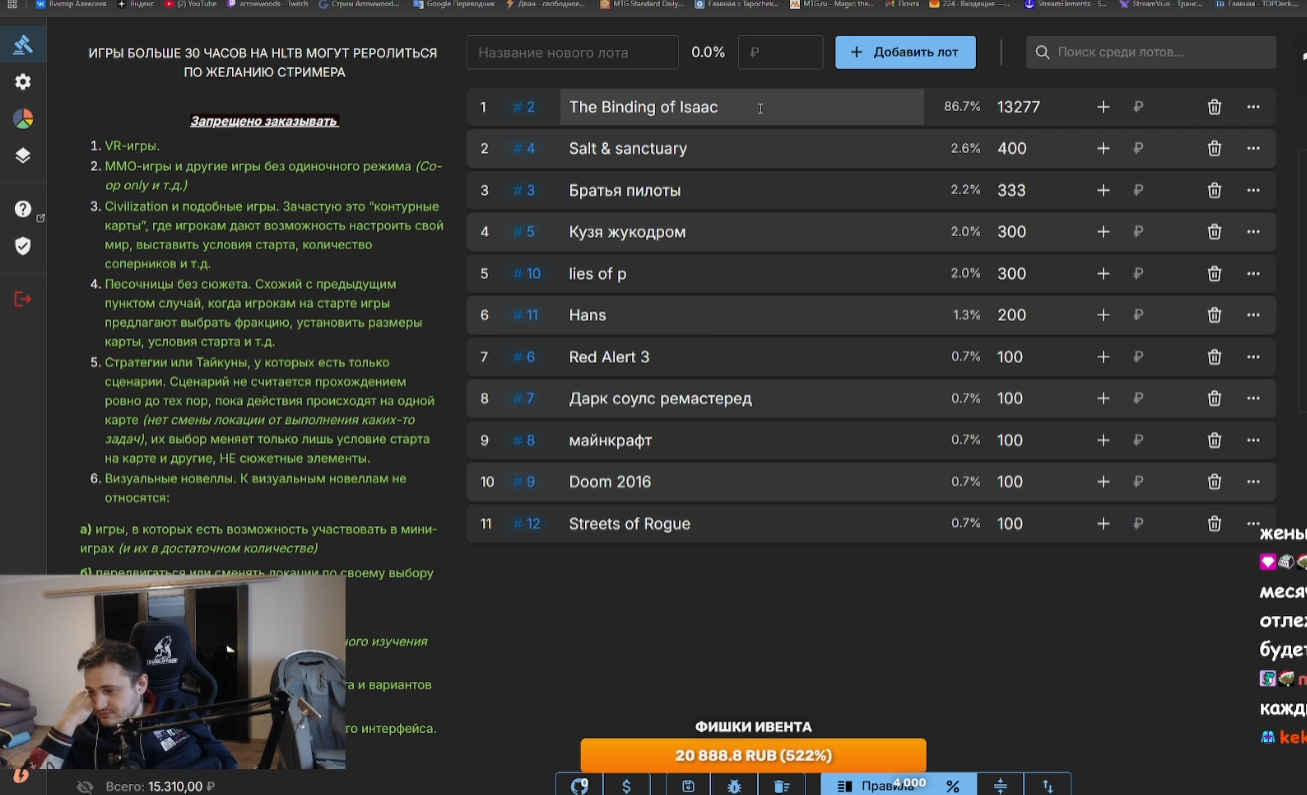Open more options for Братья пилоты

click(x=1253, y=190)
